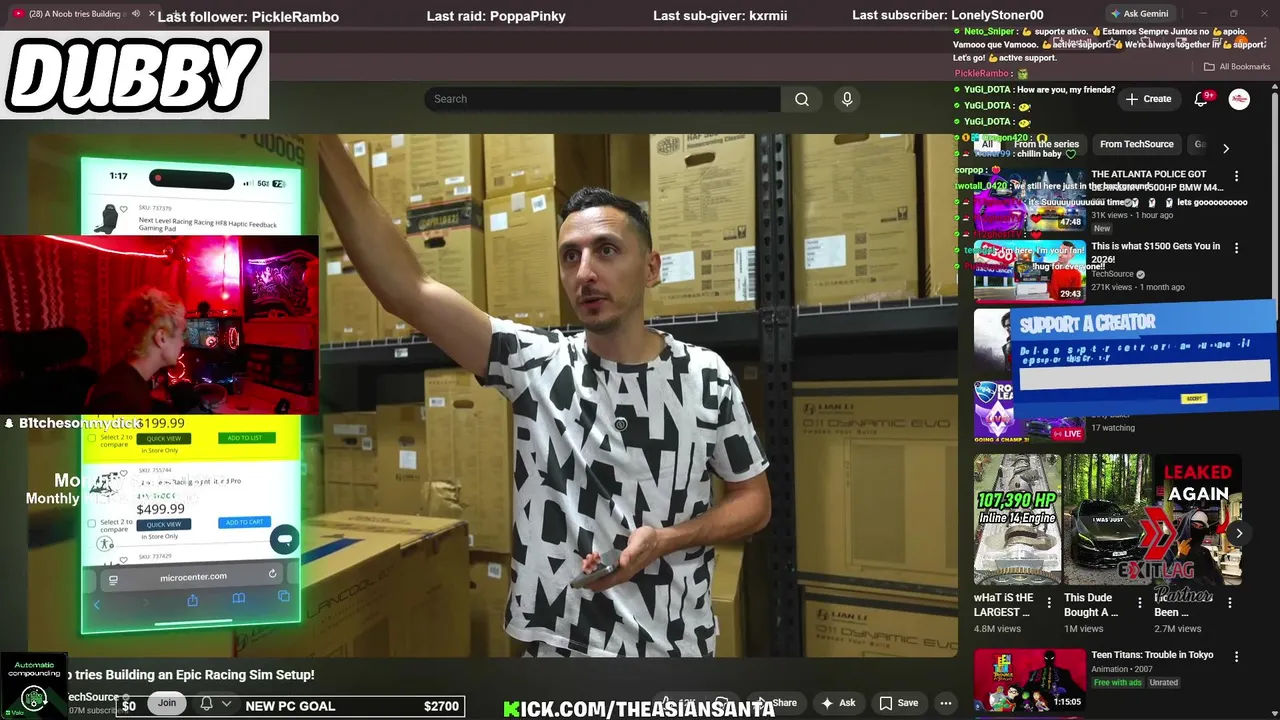This screenshot has width=1280, height=720.
Task: Open the 107,390 HP engine short
Action: 1017,519
